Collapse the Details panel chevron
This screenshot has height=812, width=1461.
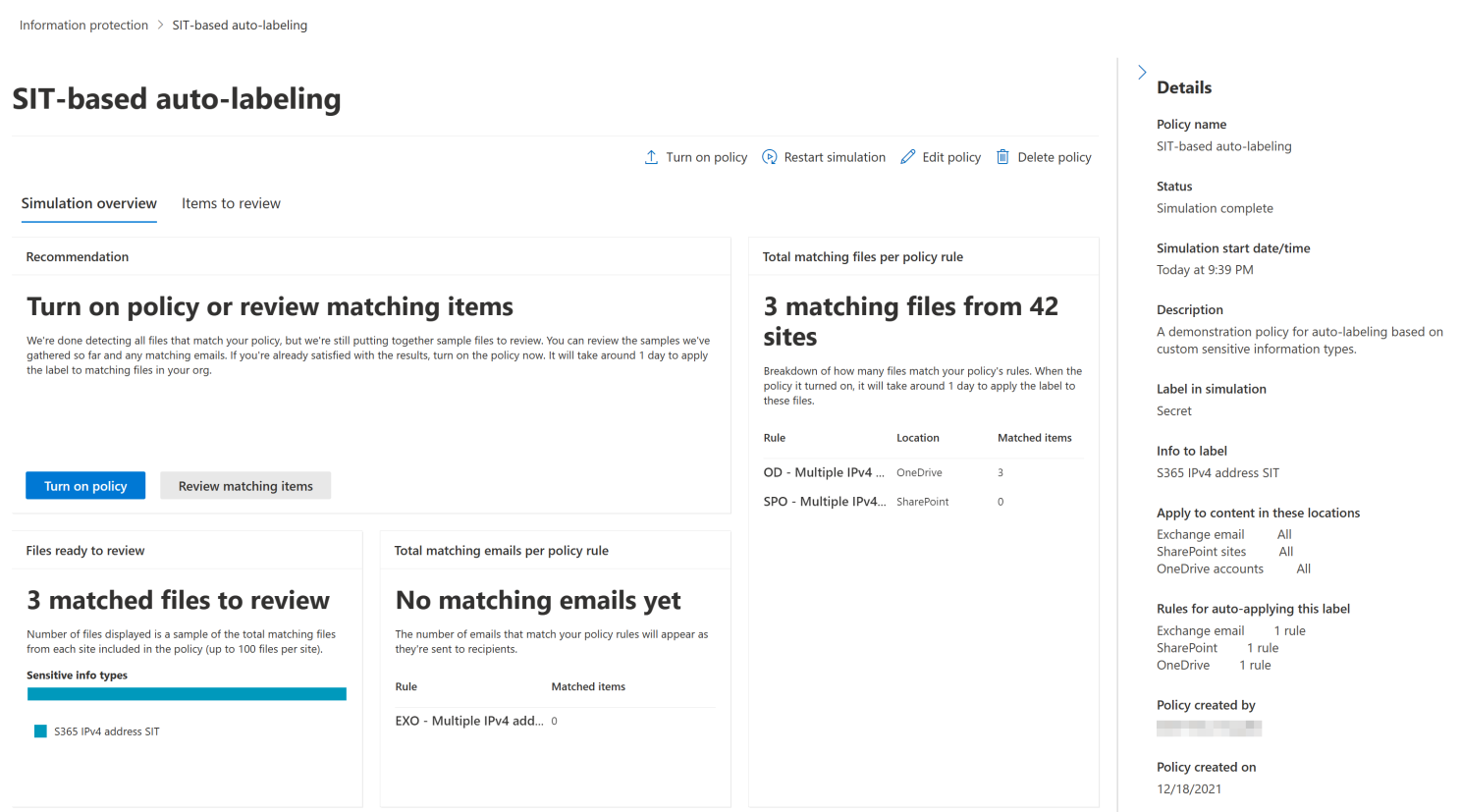point(1142,73)
